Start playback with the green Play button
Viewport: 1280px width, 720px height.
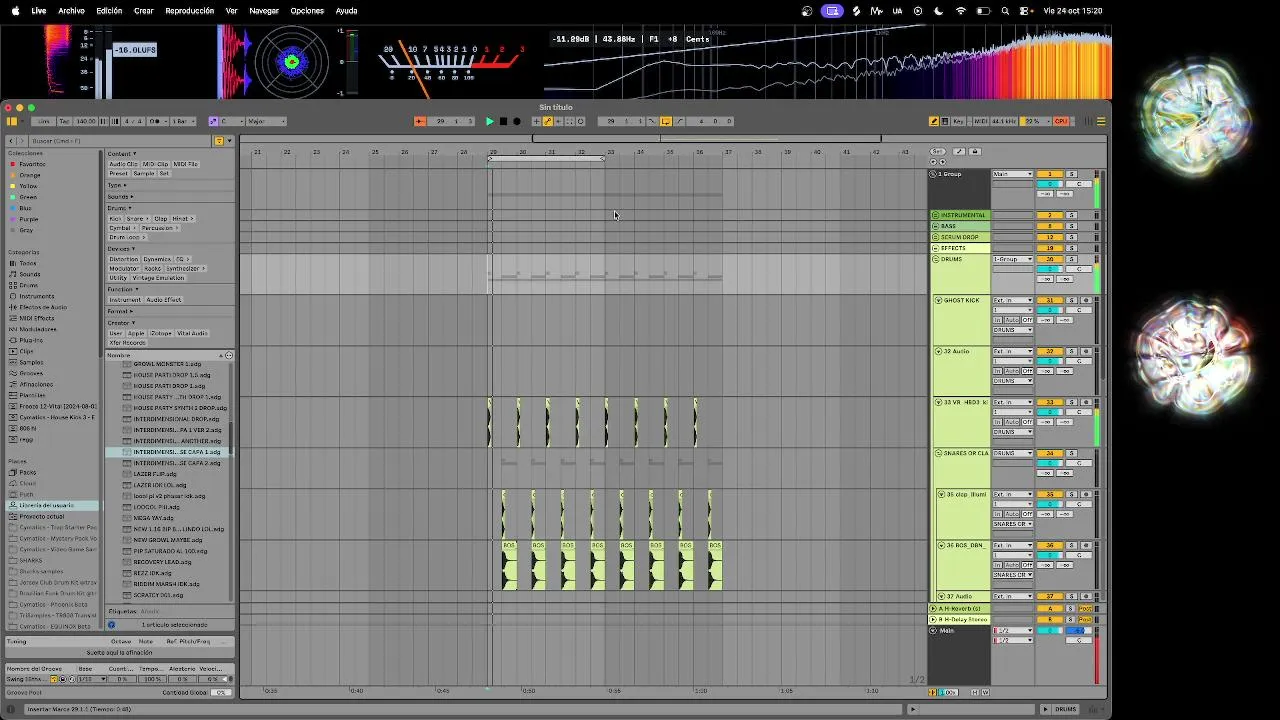point(489,121)
